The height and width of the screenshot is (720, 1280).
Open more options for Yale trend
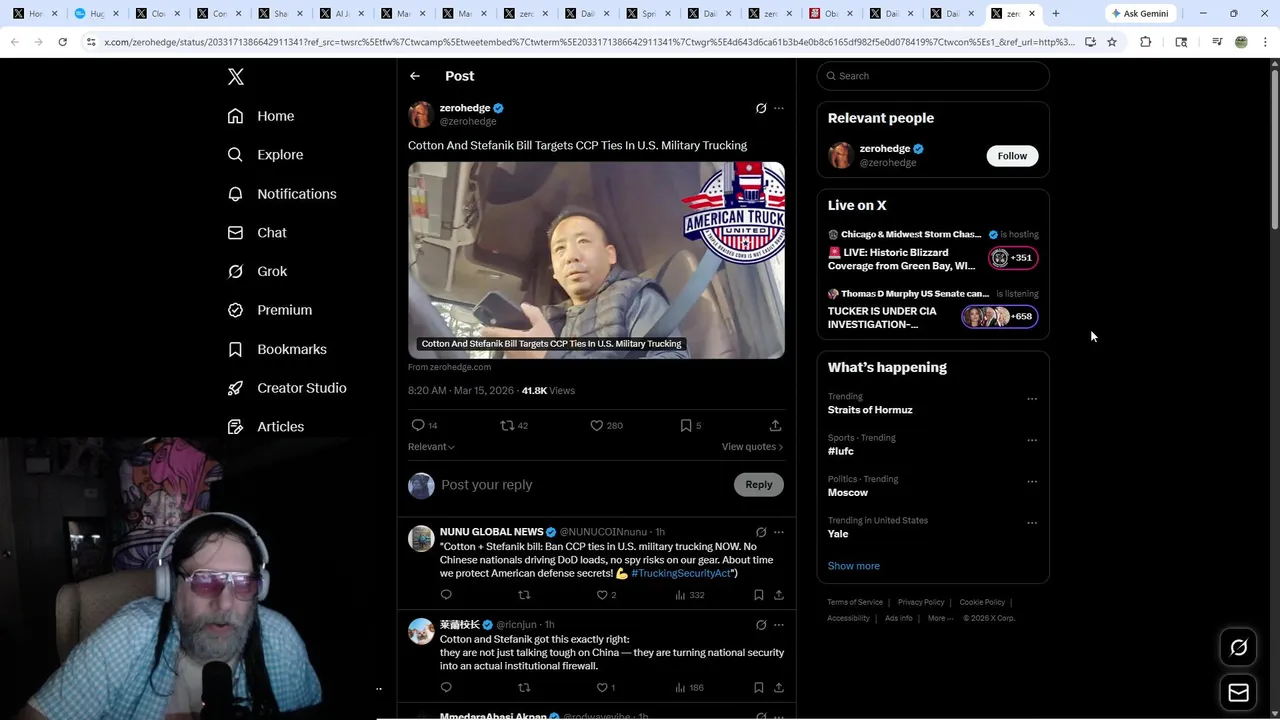[x=1032, y=523]
